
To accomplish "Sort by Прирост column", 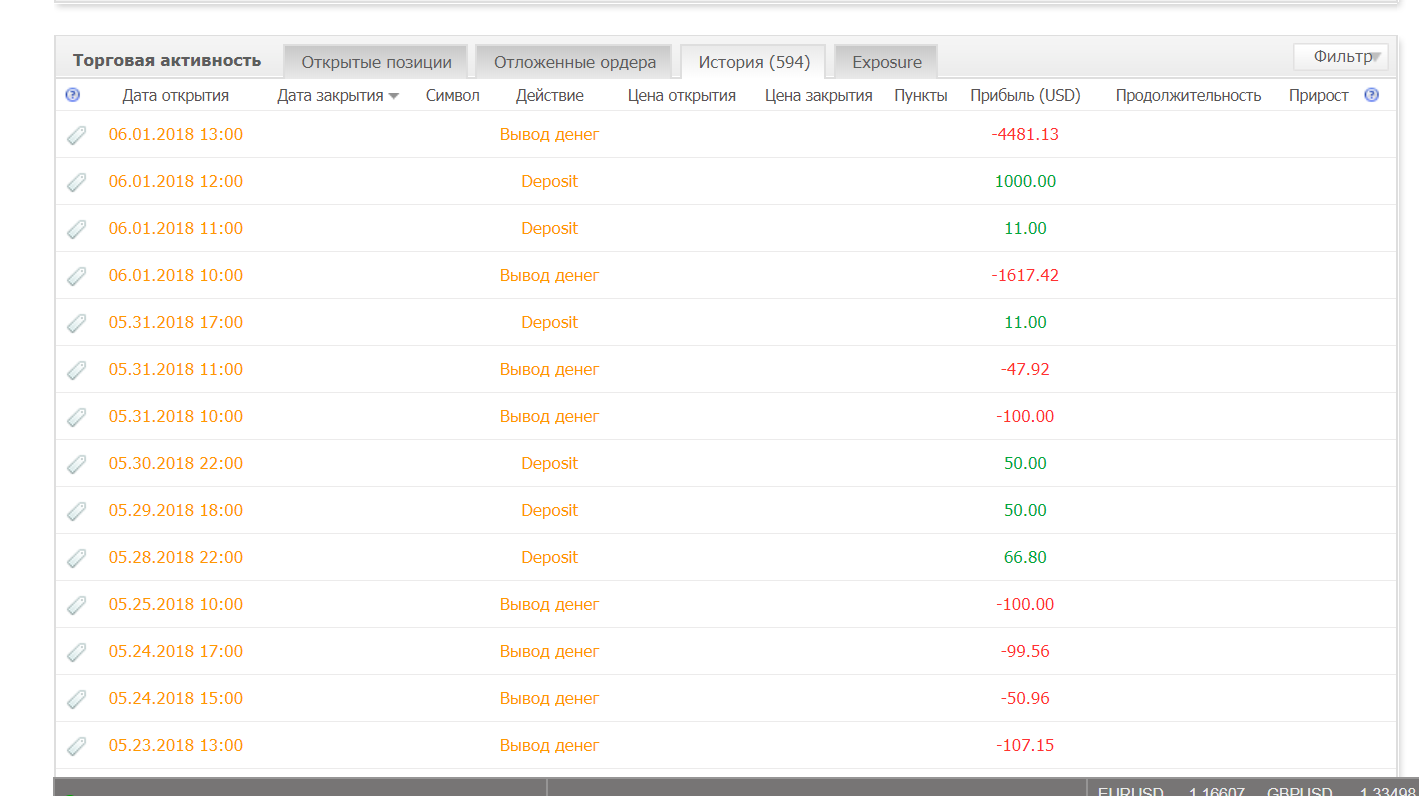I will [1319, 96].
